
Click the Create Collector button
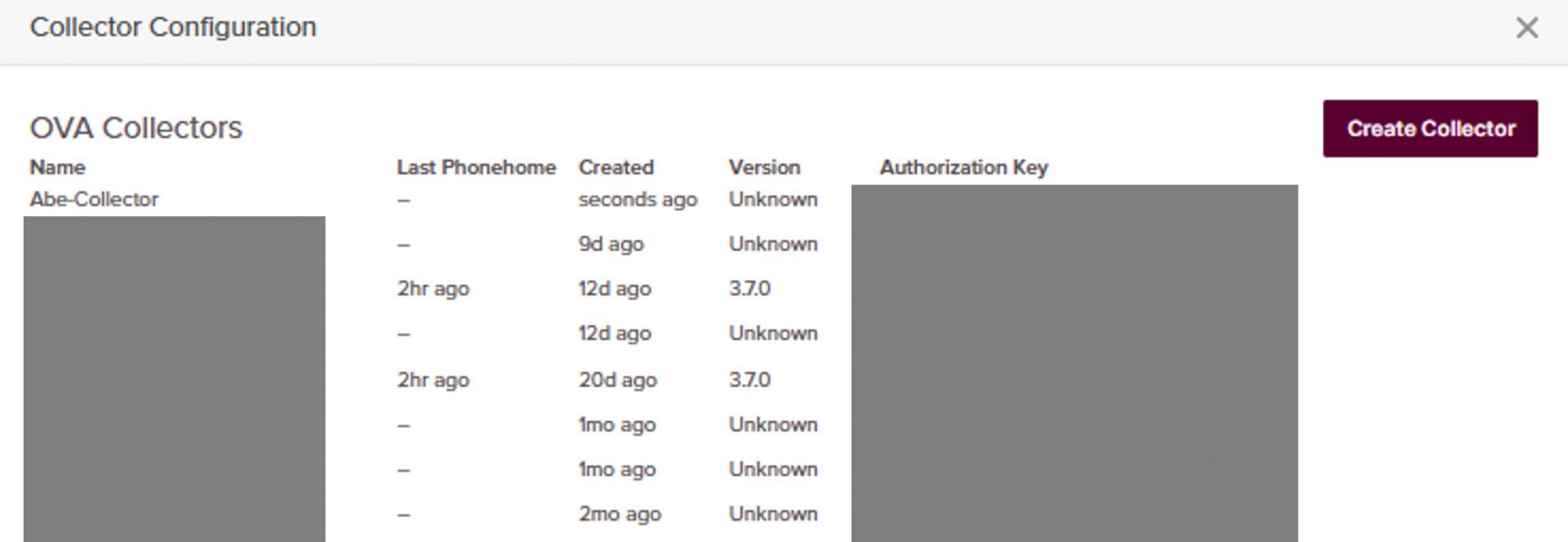pyautogui.click(x=1430, y=129)
